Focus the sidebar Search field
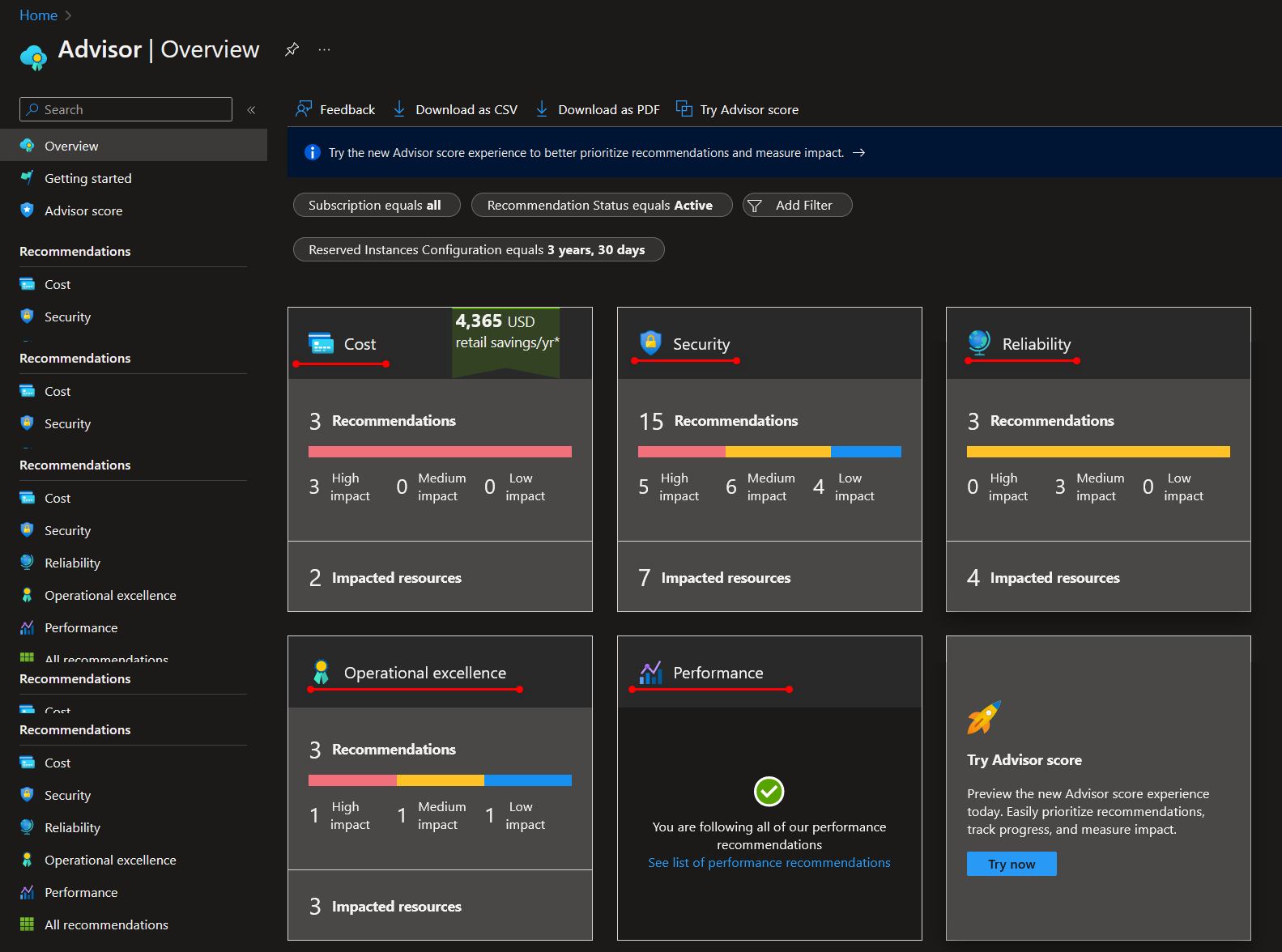1282x952 pixels. click(x=126, y=109)
